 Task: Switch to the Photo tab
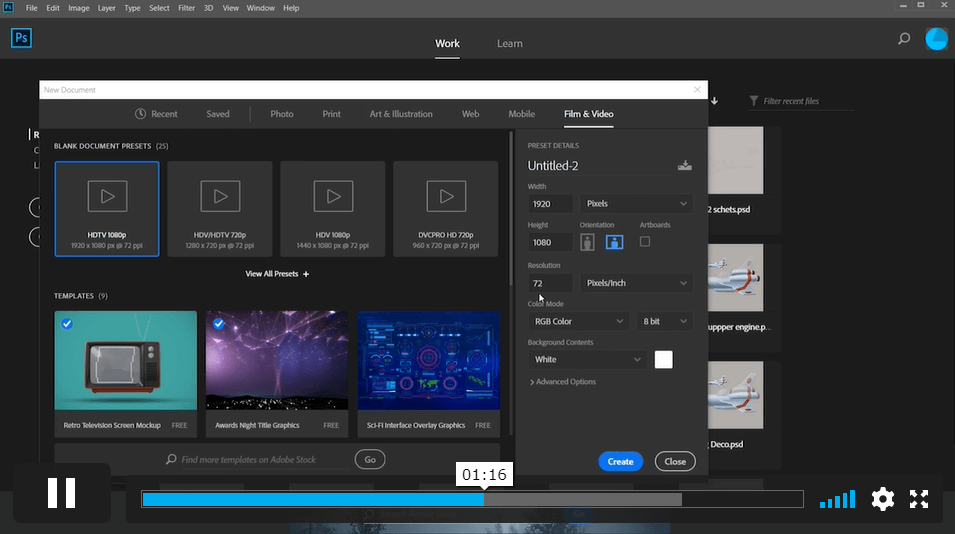tap(282, 114)
